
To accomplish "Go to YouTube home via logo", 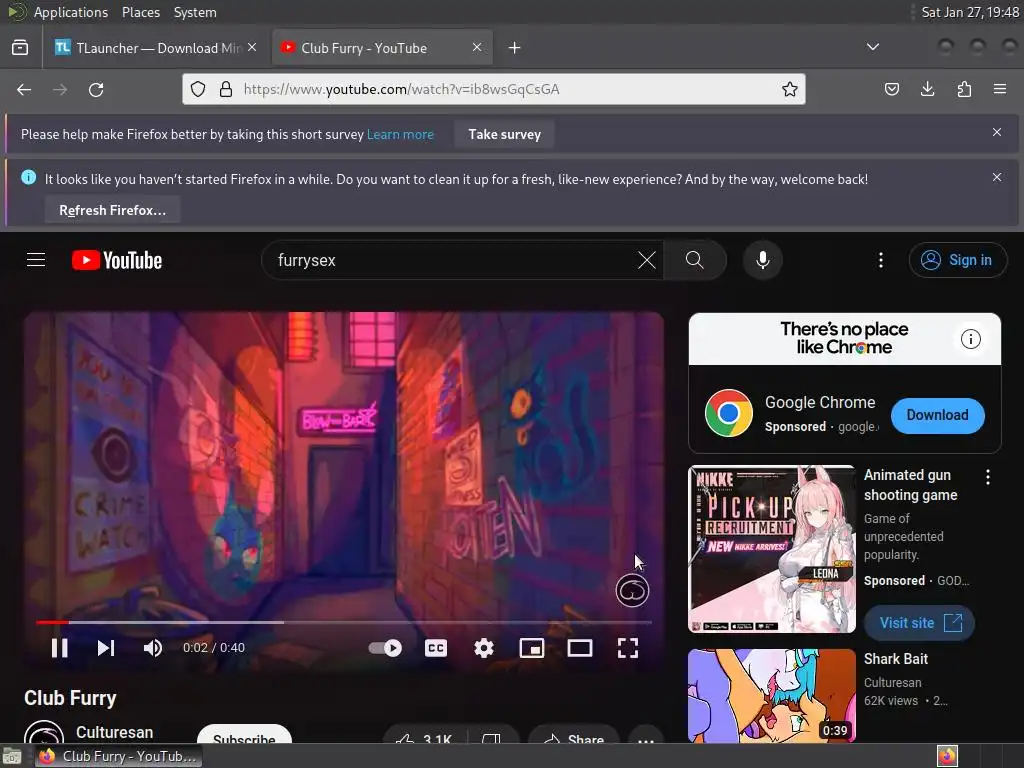I will click(x=117, y=260).
